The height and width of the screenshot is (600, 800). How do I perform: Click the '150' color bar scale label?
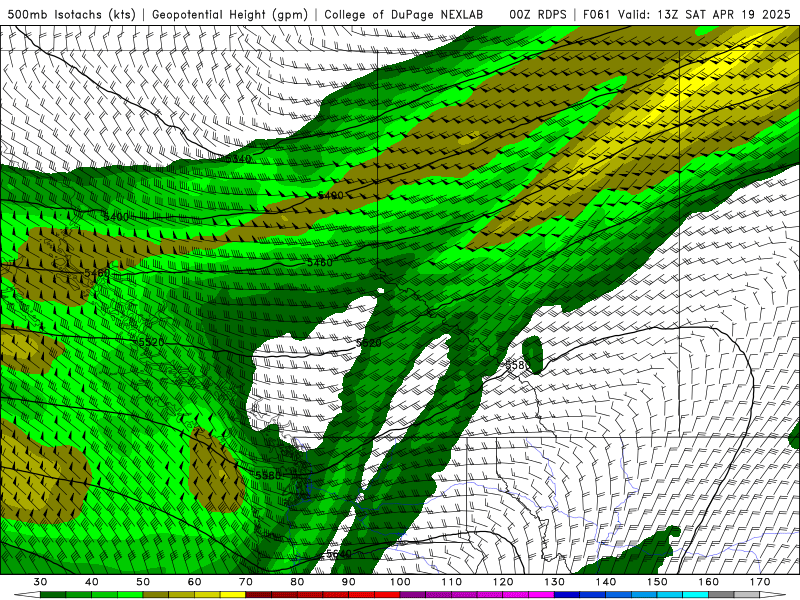point(658,582)
